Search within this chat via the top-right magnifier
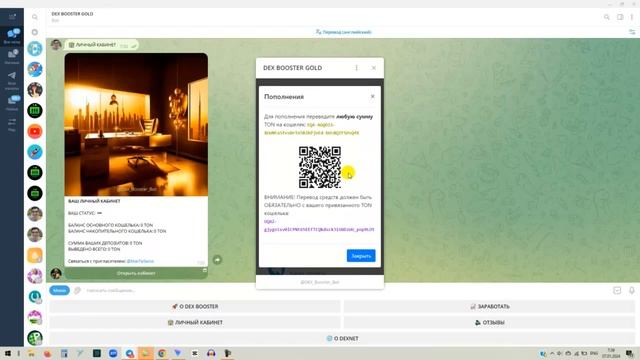This screenshot has width=640, height=360. coord(607,17)
